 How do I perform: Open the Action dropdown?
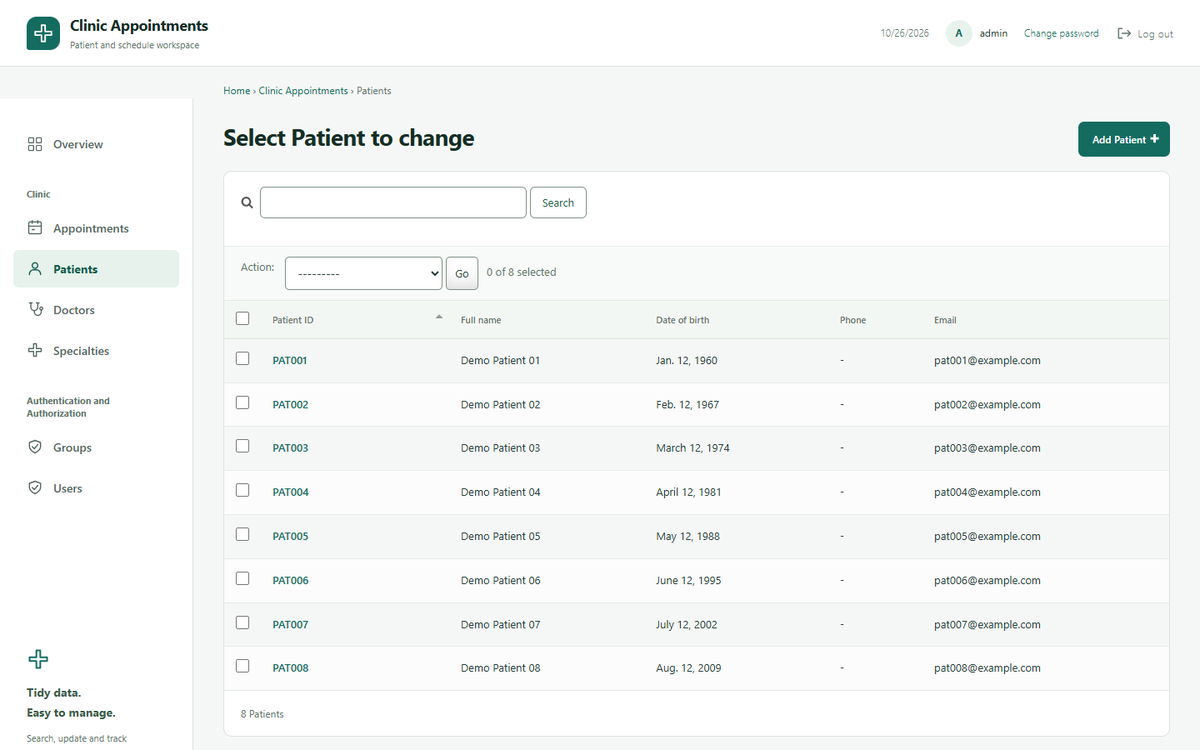[x=363, y=273]
